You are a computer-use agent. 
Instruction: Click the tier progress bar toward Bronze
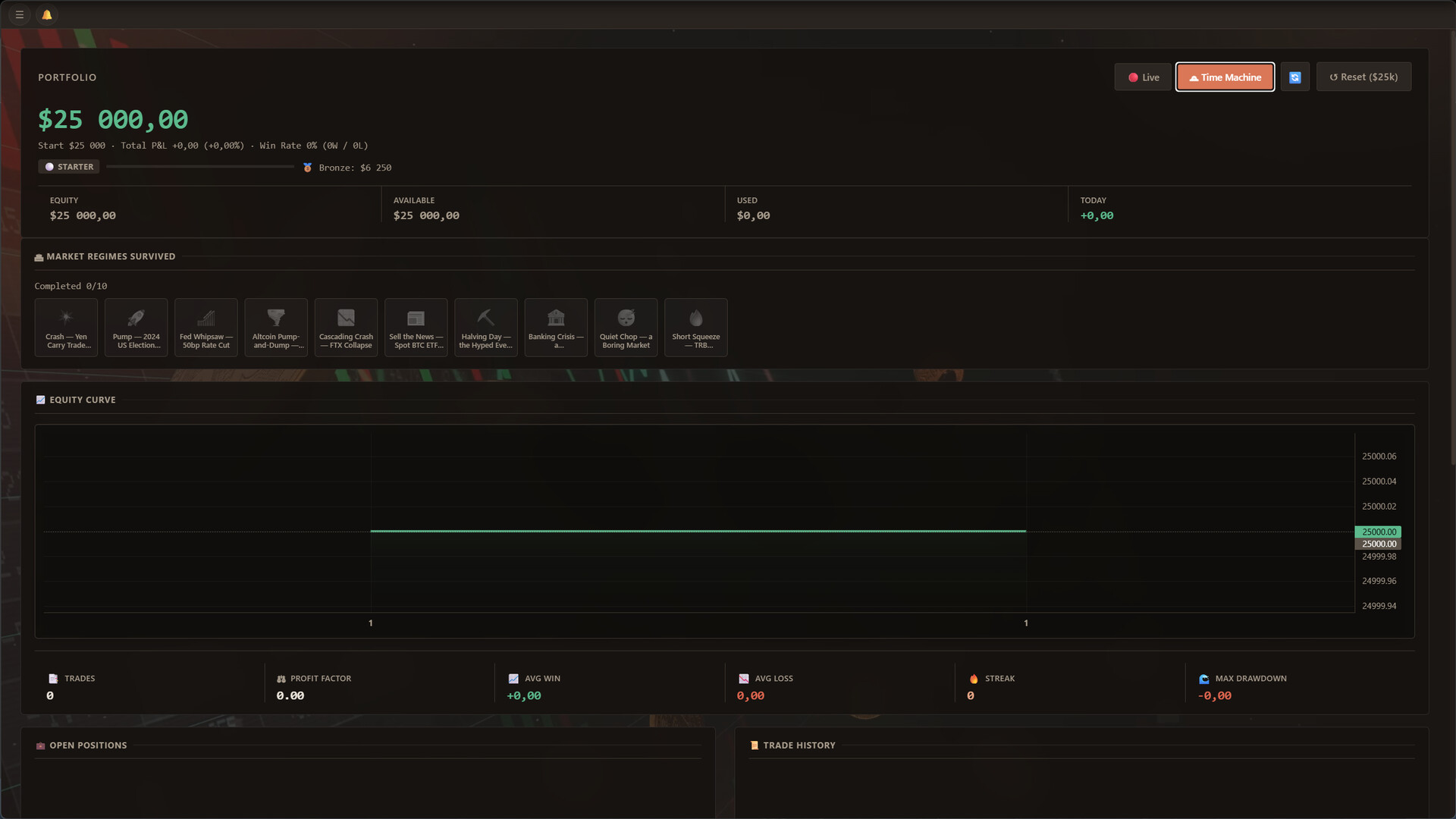tap(200, 167)
